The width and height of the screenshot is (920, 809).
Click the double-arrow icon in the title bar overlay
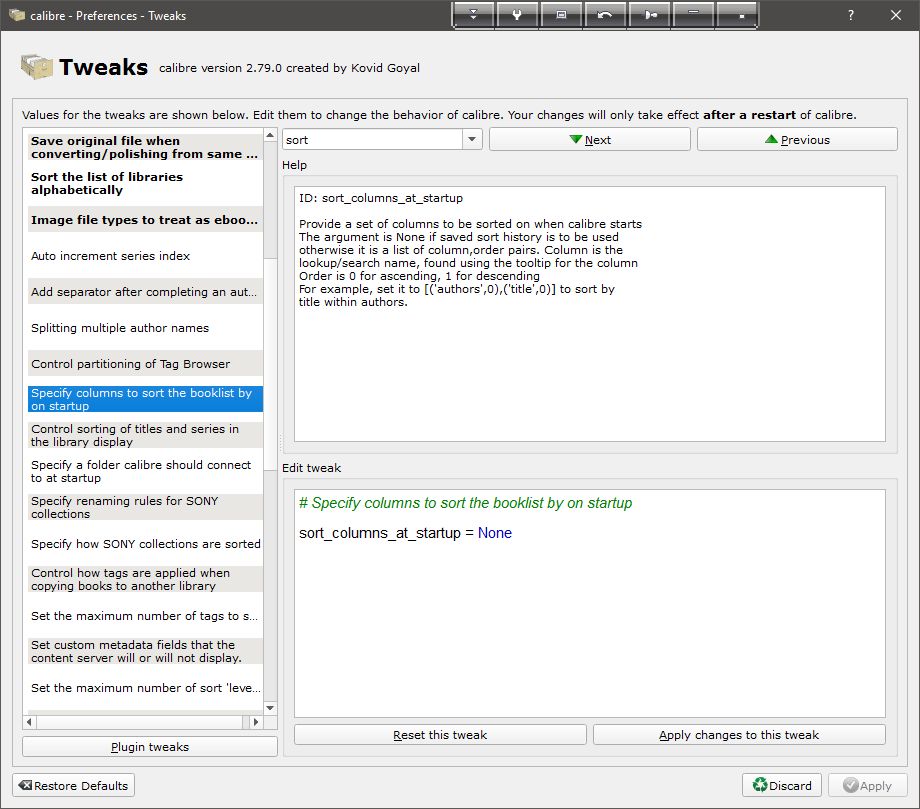pos(473,15)
